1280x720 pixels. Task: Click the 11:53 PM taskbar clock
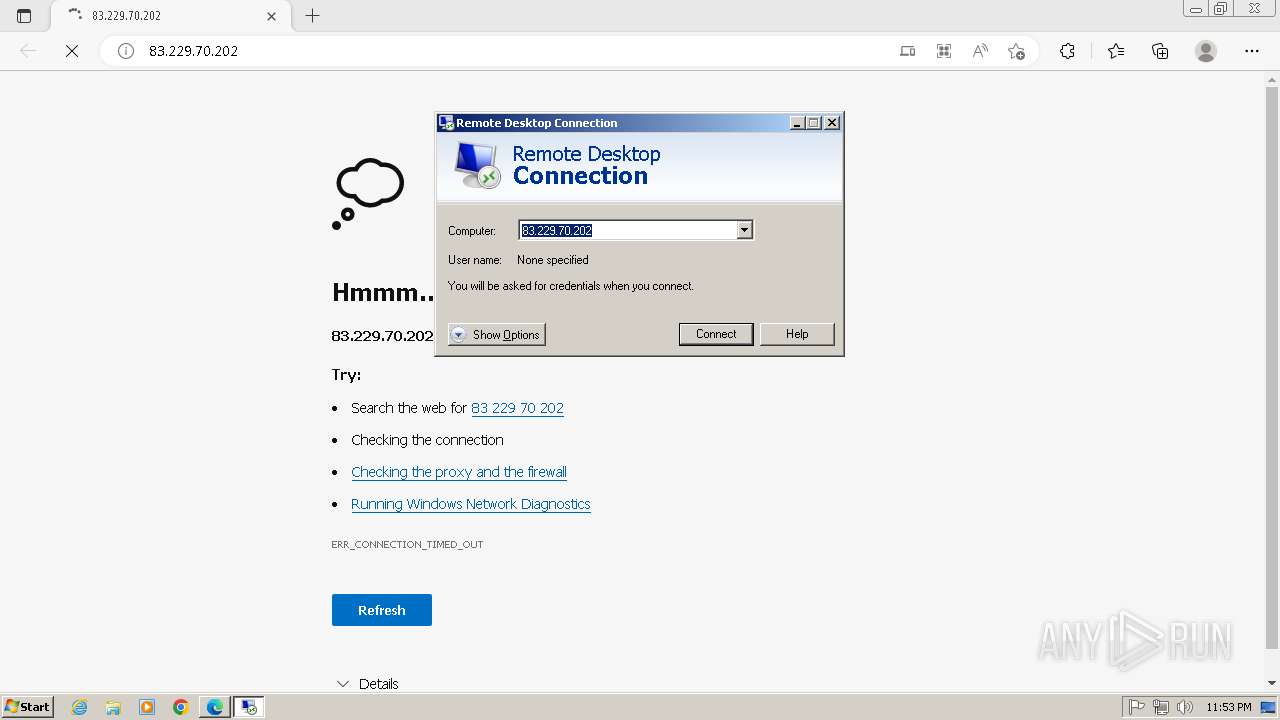[1229, 707]
